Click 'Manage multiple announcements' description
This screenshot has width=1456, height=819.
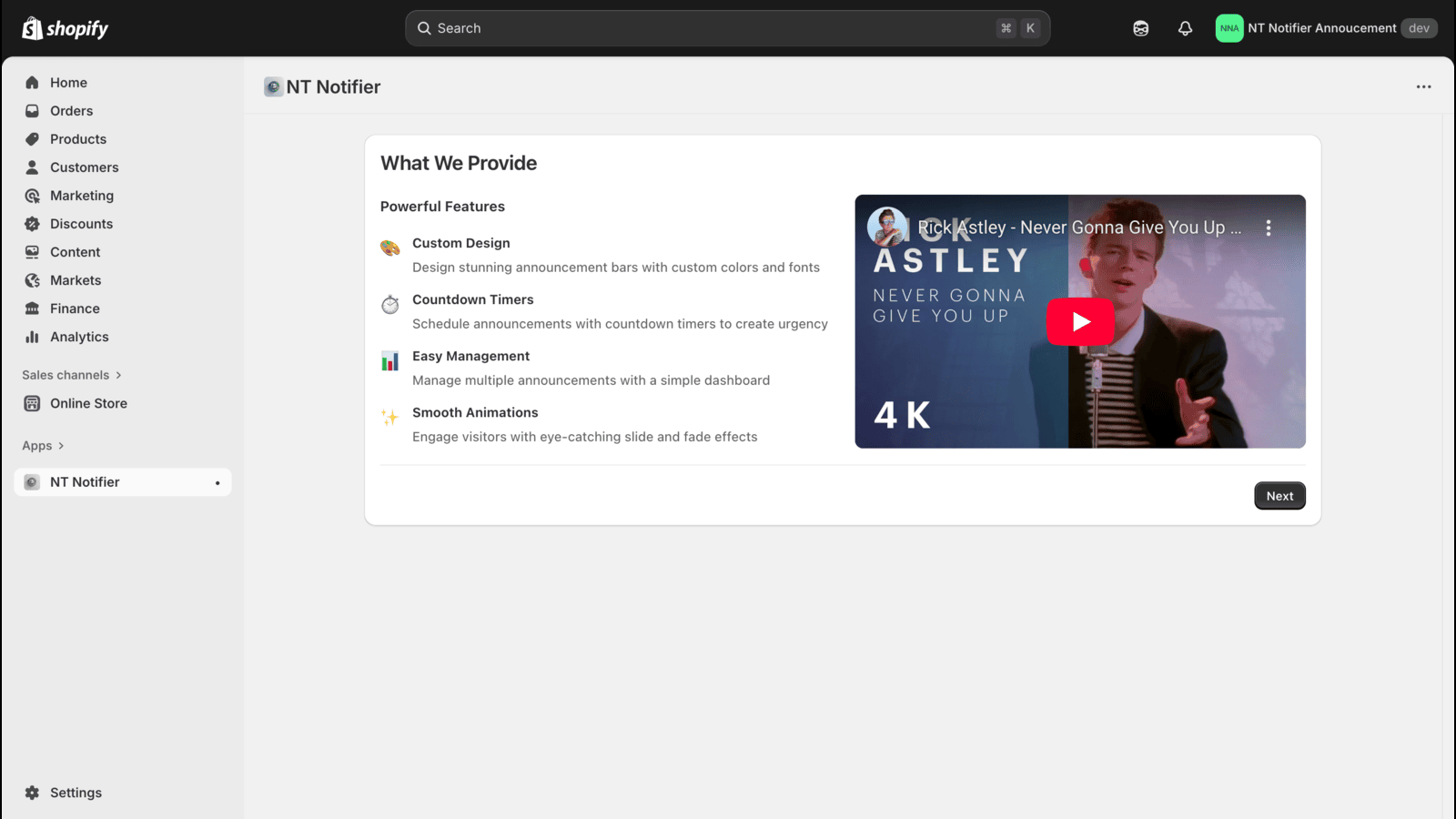pyautogui.click(x=591, y=380)
